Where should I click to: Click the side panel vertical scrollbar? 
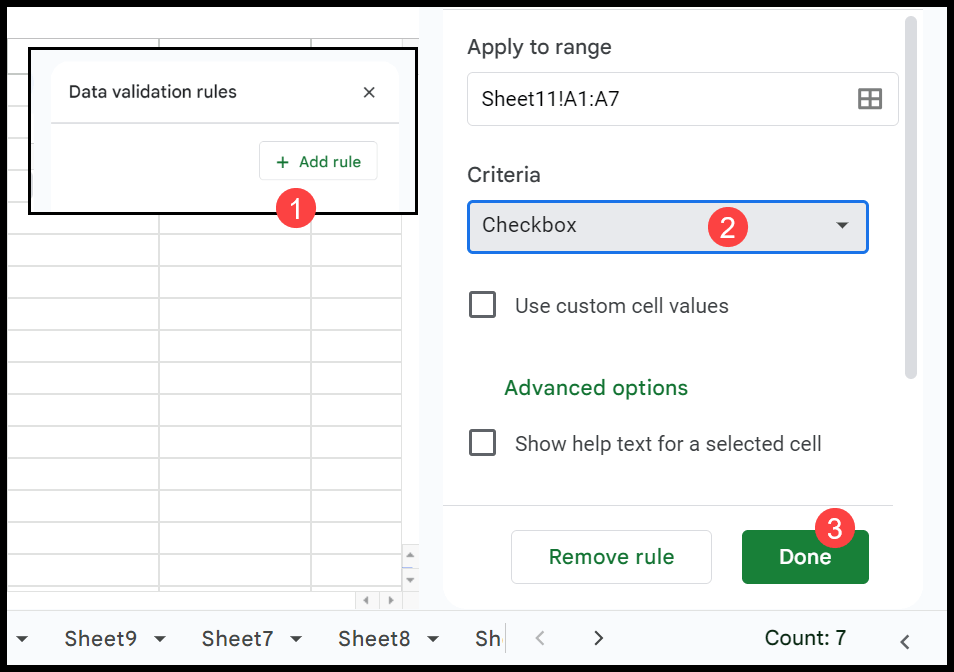coord(910,198)
